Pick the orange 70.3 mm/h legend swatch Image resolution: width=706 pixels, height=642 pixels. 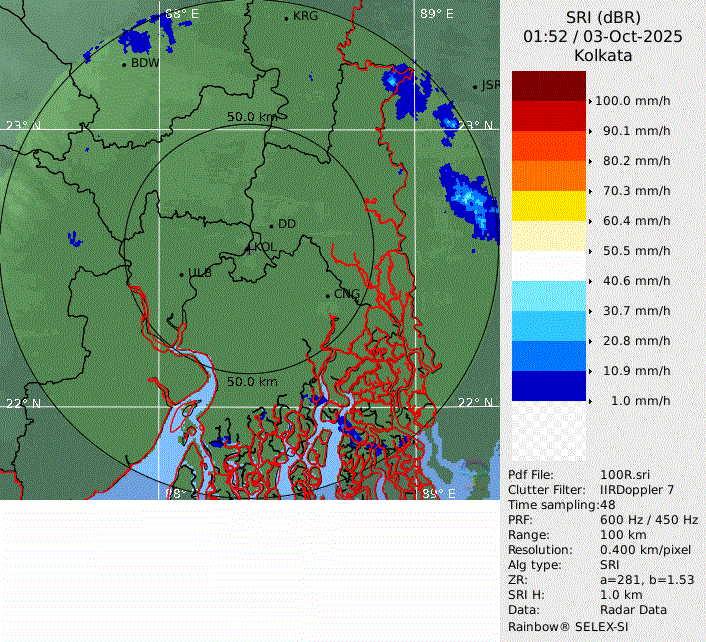(548, 176)
